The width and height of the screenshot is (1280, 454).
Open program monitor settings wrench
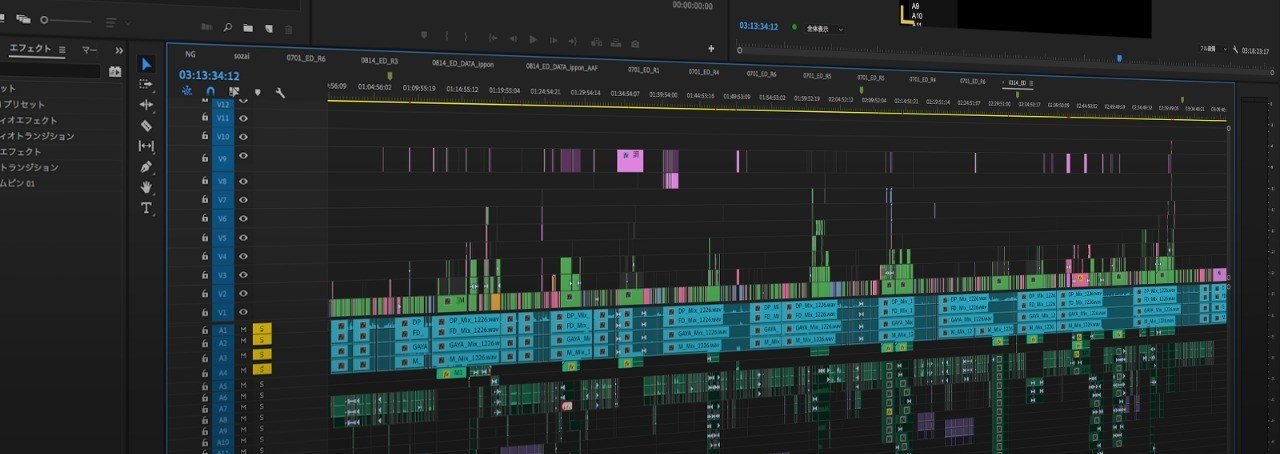coord(1236,48)
